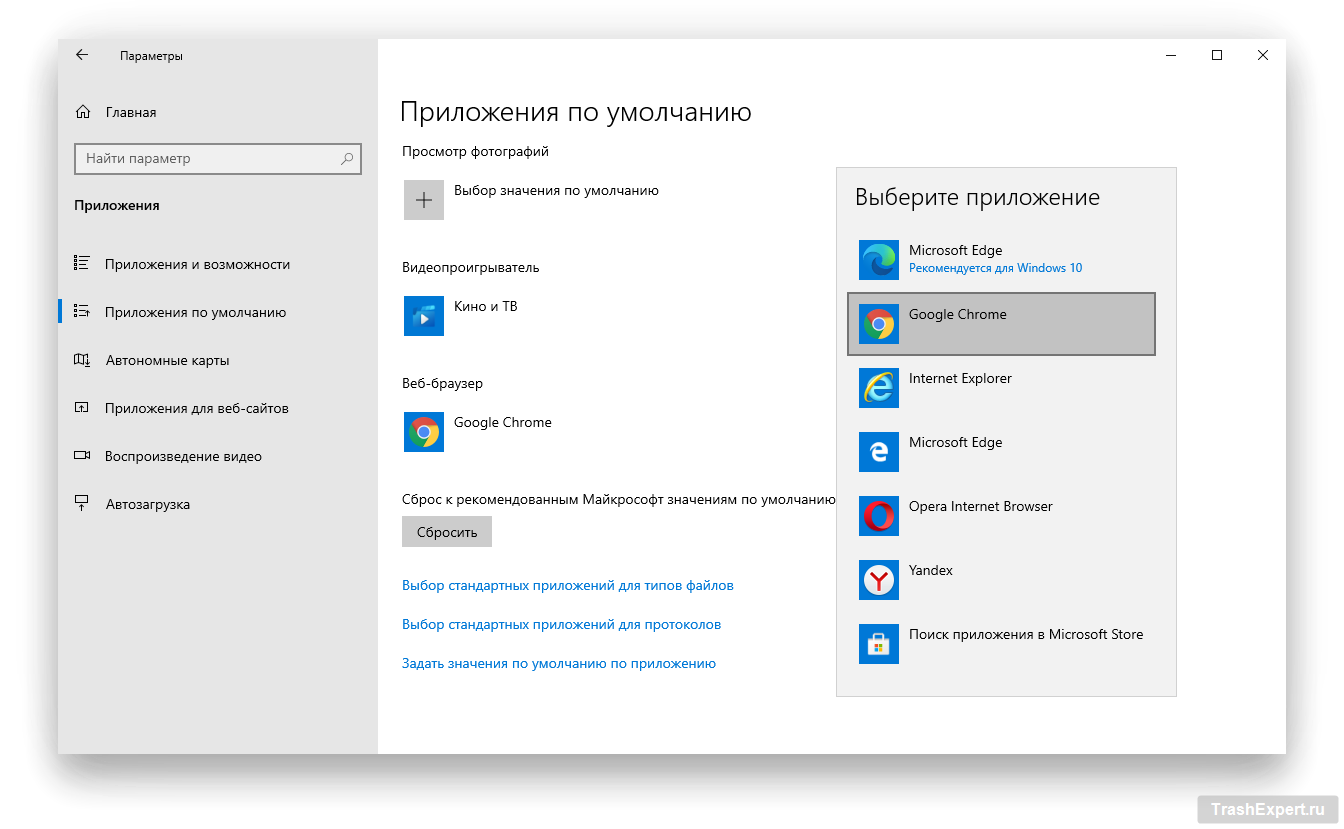Click the Приложения и возможности sidebar icon
The width and height of the screenshot is (1344, 829).
(82, 264)
